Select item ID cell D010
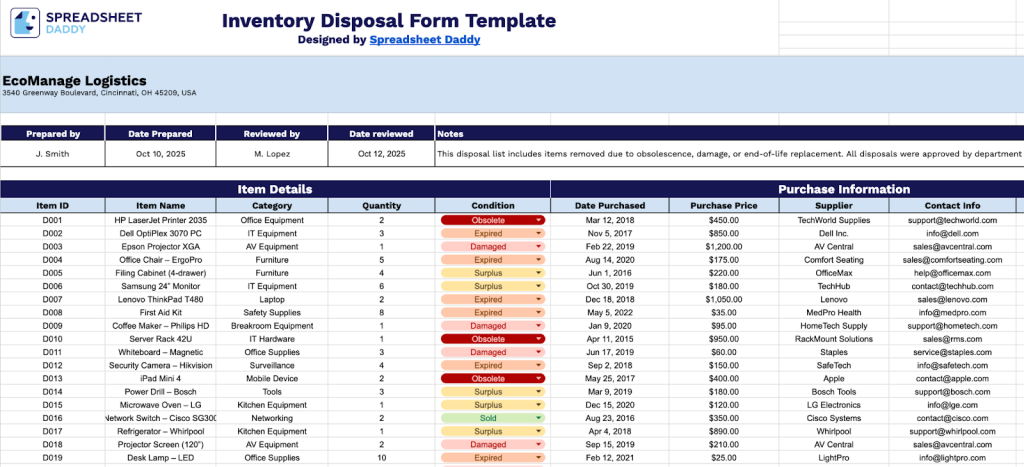 click(52, 339)
